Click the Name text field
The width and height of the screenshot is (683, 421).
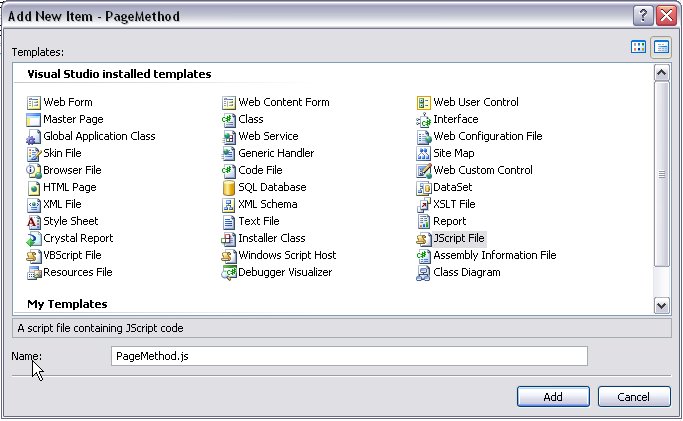point(349,356)
